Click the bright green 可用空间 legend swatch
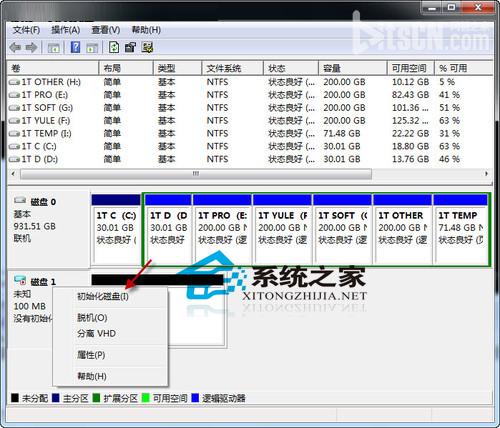The width and height of the screenshot is (500, 428). (x=146, y=398)
